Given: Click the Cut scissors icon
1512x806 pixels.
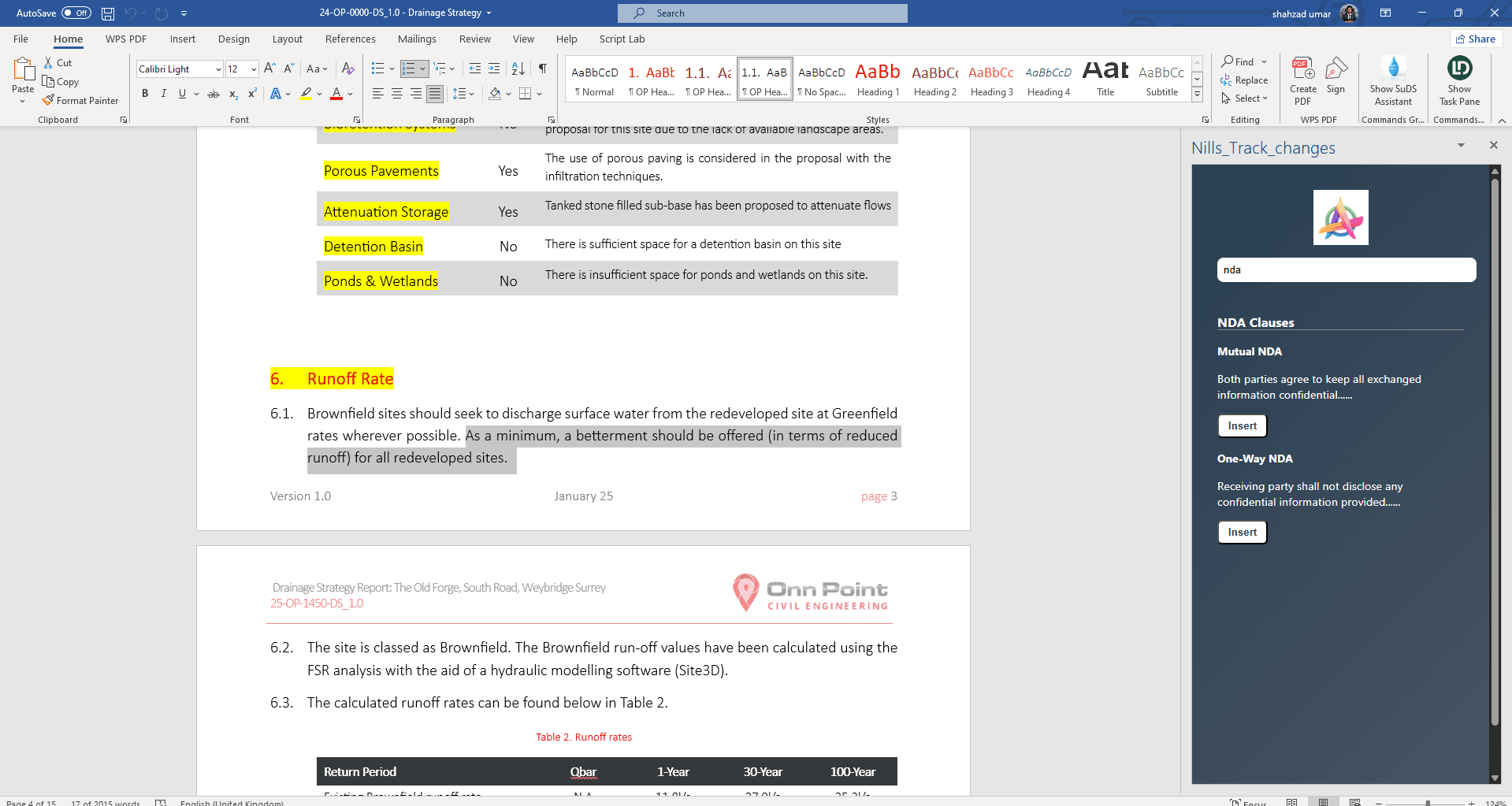Looking at the screenshot, I should (x=49, y=62).
